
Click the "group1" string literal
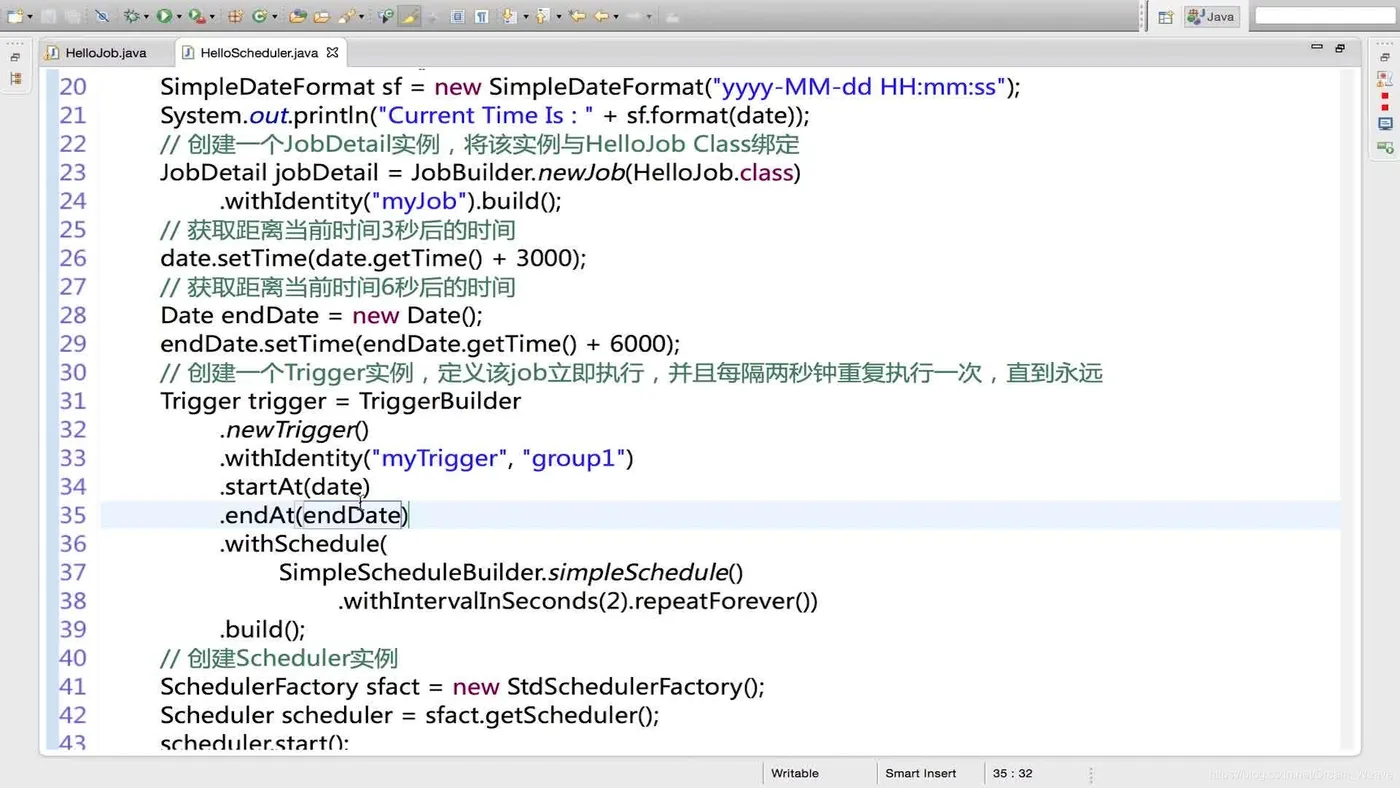click(x=573, y=458)
